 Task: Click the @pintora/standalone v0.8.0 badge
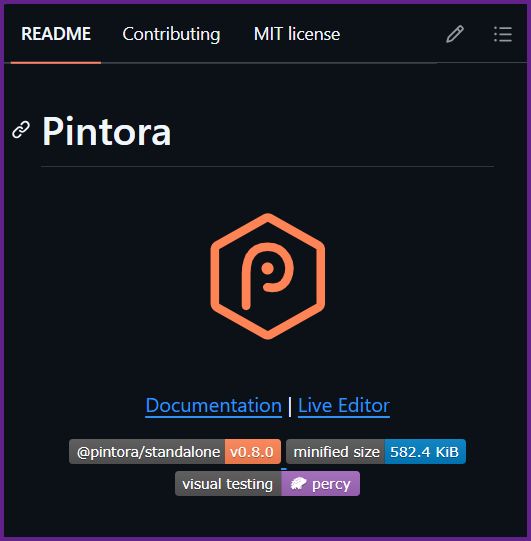click(175, 451)
